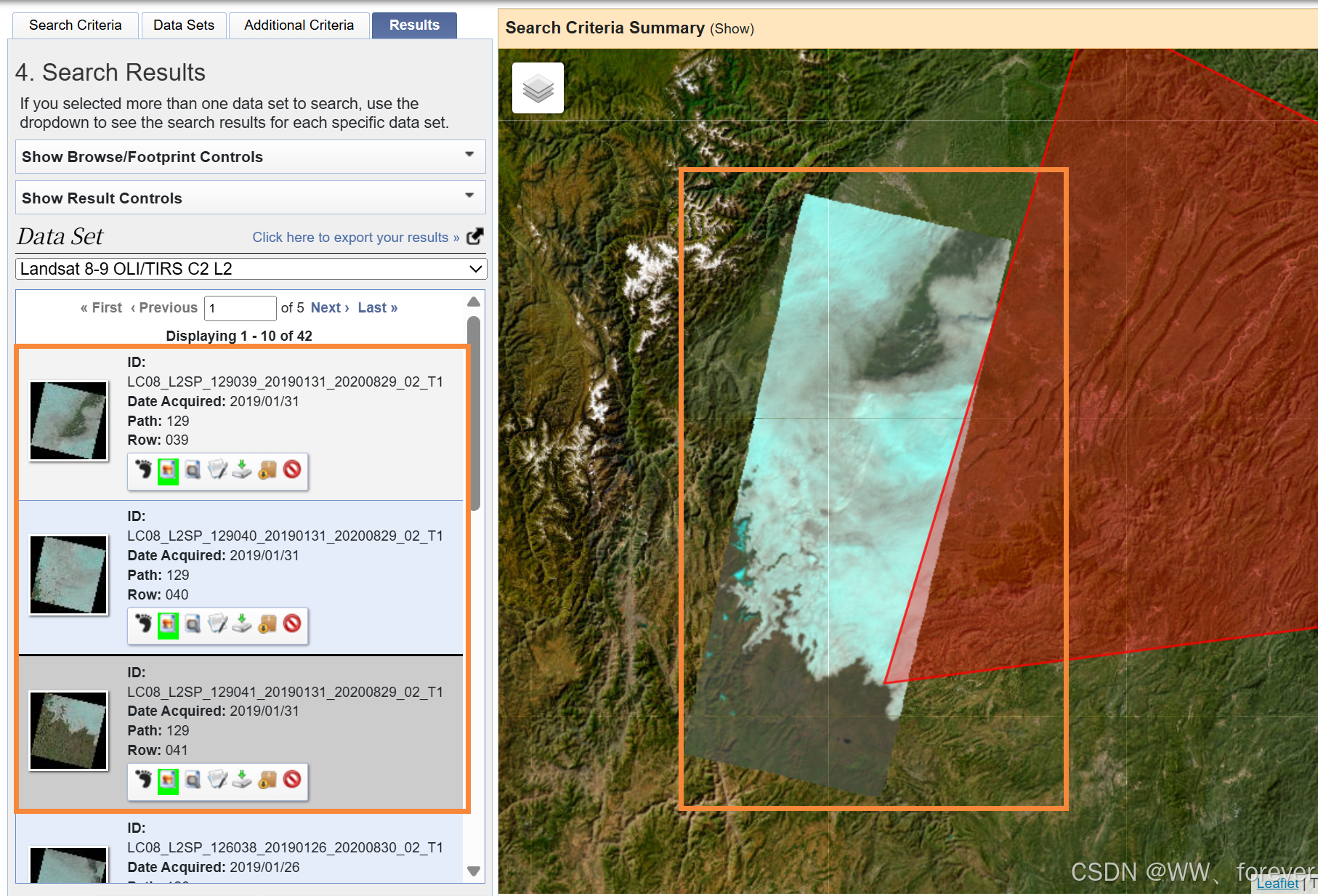Viewport: 1318px width, 896px height.
Task: Open download options for scene 129039
Action: pos(242,470)
